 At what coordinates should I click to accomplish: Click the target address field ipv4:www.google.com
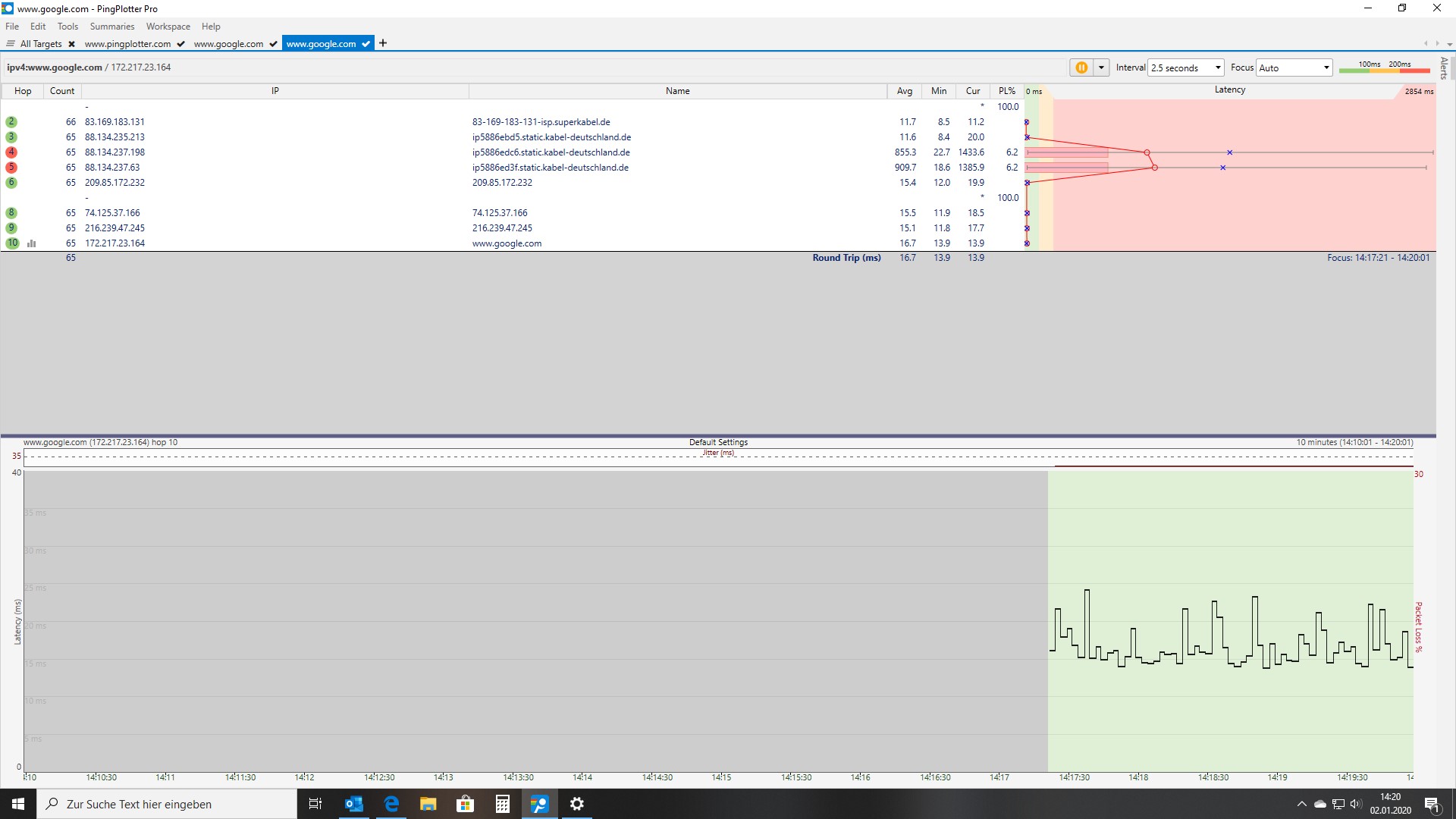tap(55, 67)
